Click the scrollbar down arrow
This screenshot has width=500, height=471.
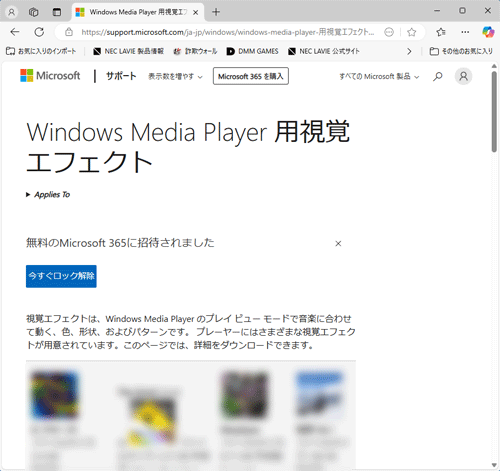494,465
